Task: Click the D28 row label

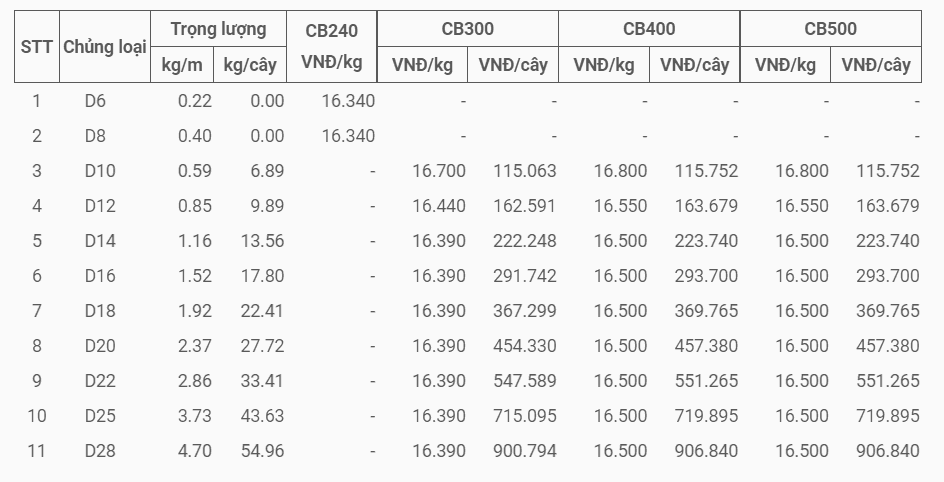Action: [x=100, y=451]
